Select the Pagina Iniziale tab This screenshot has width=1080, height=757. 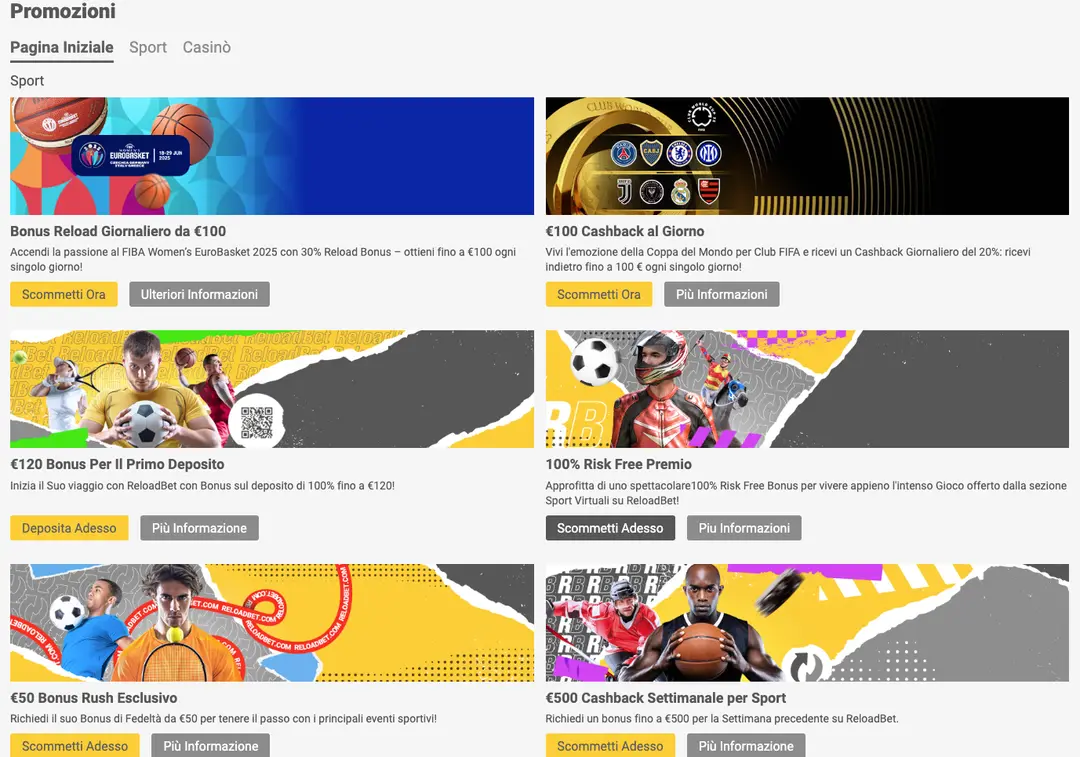[x=62, y=47]
